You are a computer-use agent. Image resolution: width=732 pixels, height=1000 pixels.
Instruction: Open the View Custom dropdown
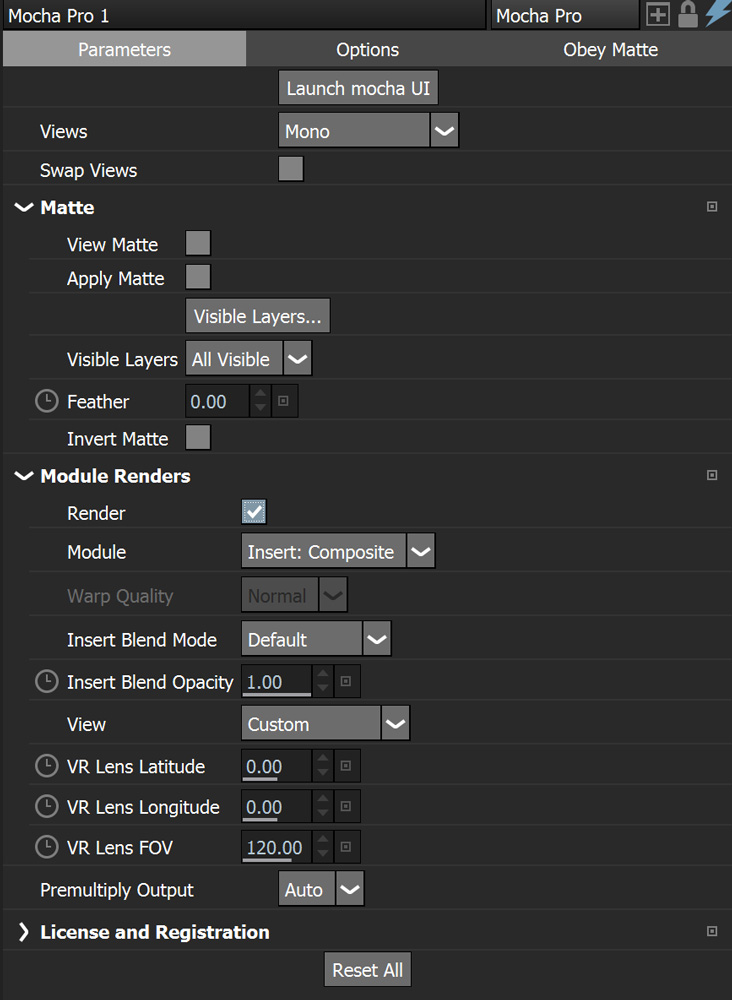coord(325,724)
